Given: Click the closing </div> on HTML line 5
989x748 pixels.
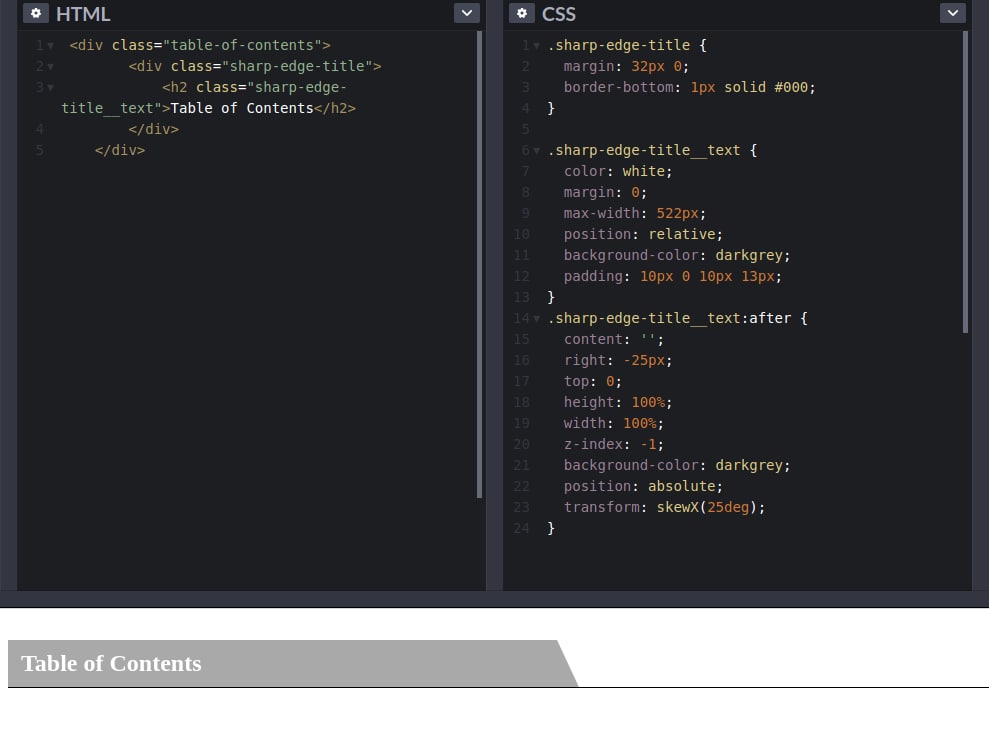Looking at the screenshot, I should coord(120,150).
